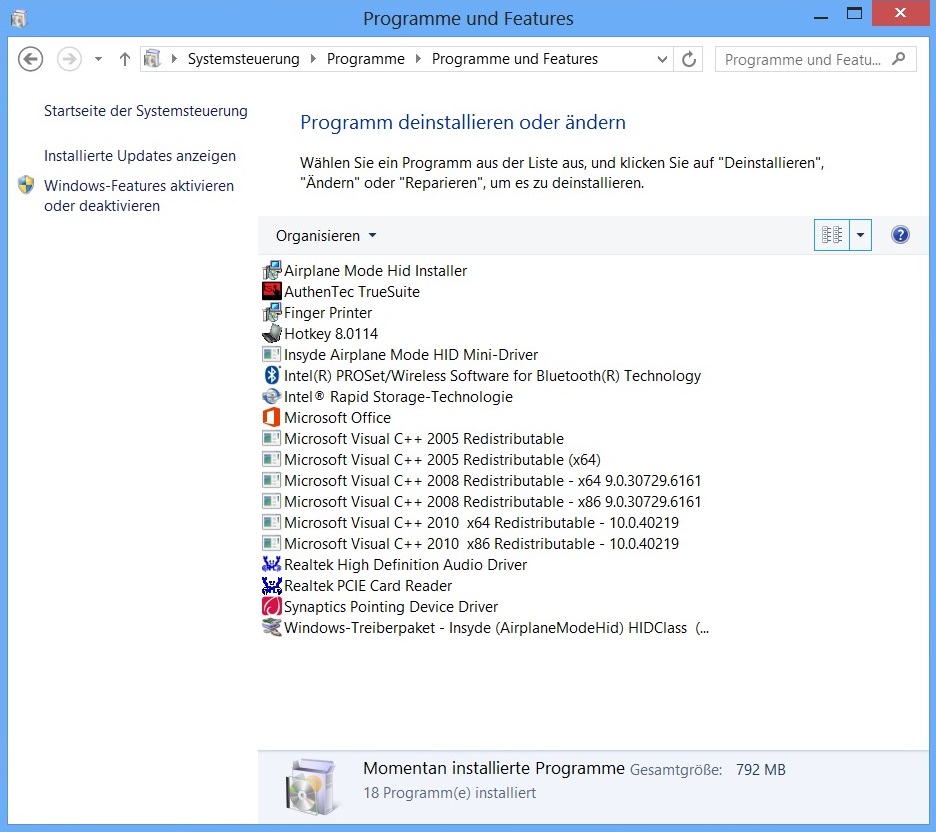Select Realtek High Definition Audio Driver text
This screenshot has height=832, width=936.
point(405,564)
